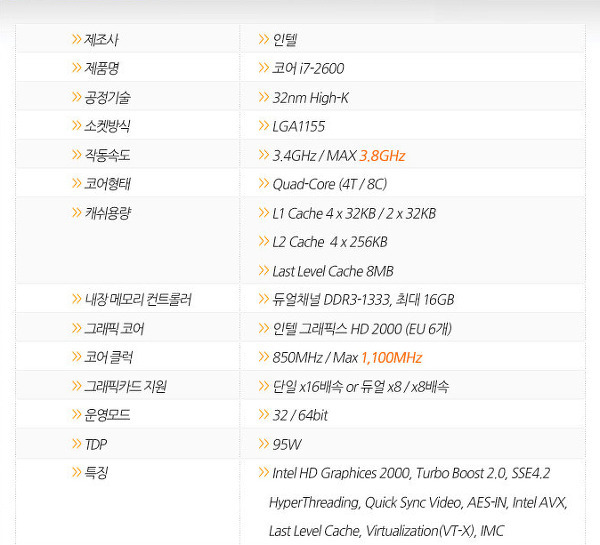
Task: Click the orange 1,100MHz max clock
Action: tap(391, 357)
